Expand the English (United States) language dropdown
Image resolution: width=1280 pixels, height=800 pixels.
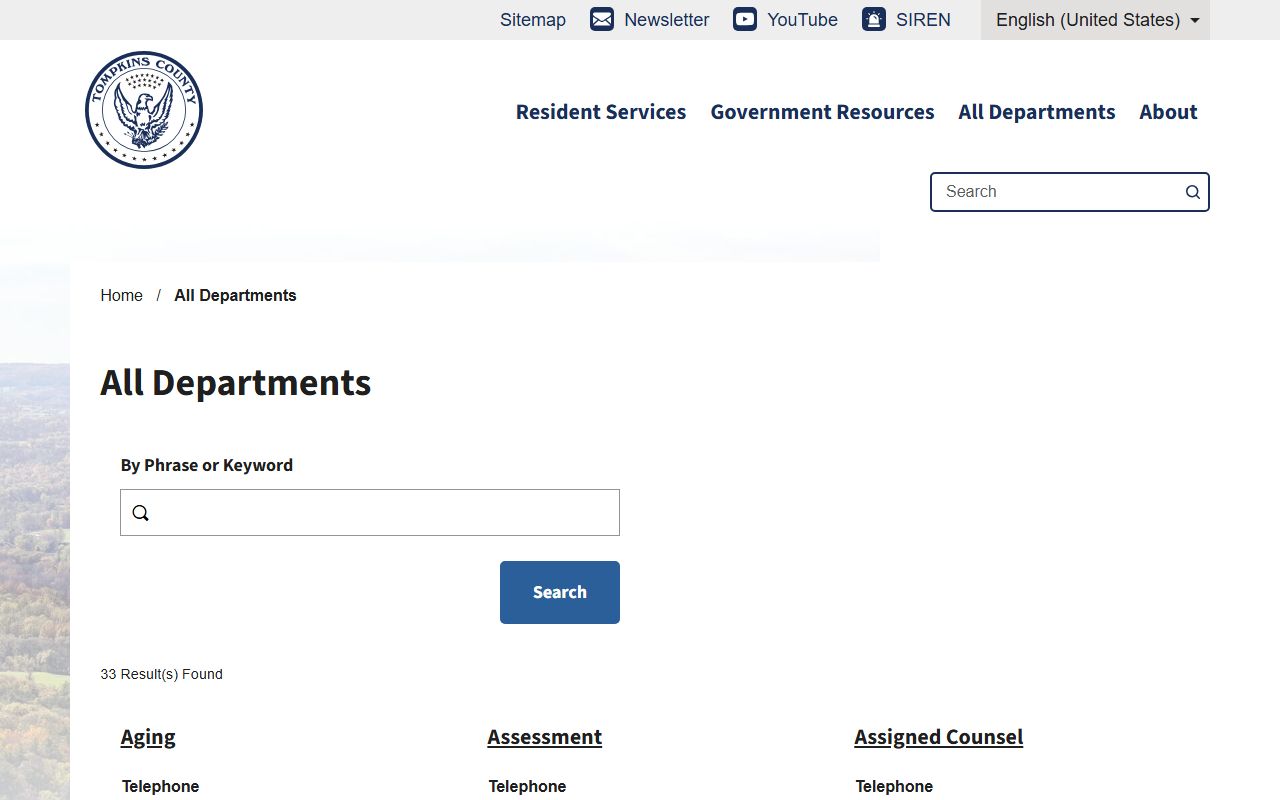[x=1095, y=20]
